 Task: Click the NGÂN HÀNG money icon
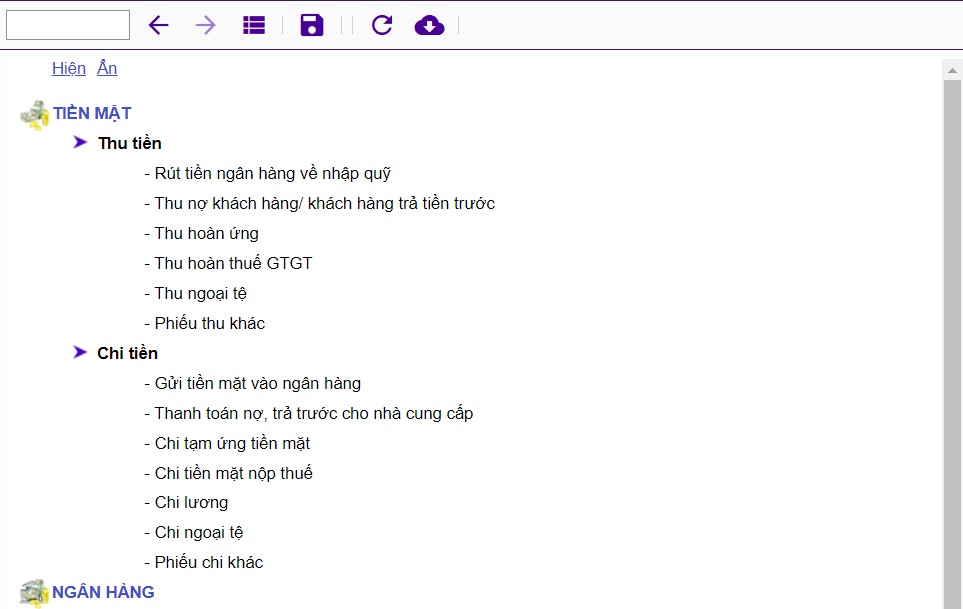pyautogui.click(x=34, y=593)
